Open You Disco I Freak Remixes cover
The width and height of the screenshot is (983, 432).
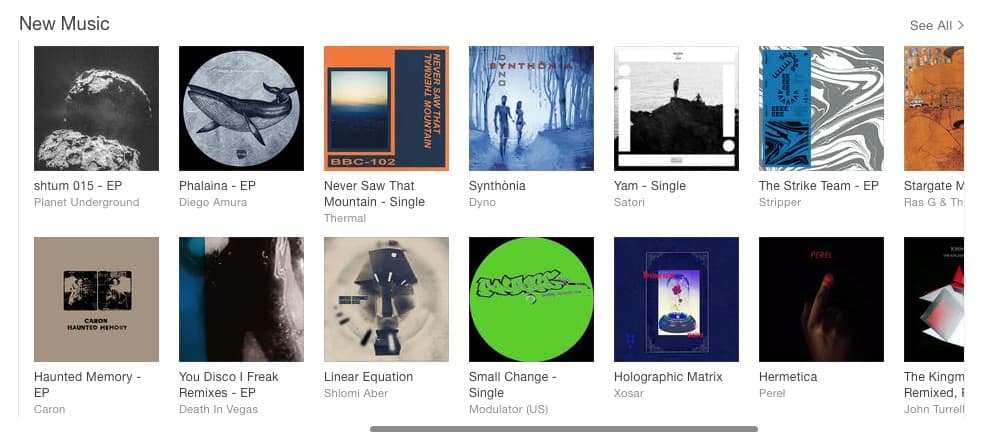[241, 299]
